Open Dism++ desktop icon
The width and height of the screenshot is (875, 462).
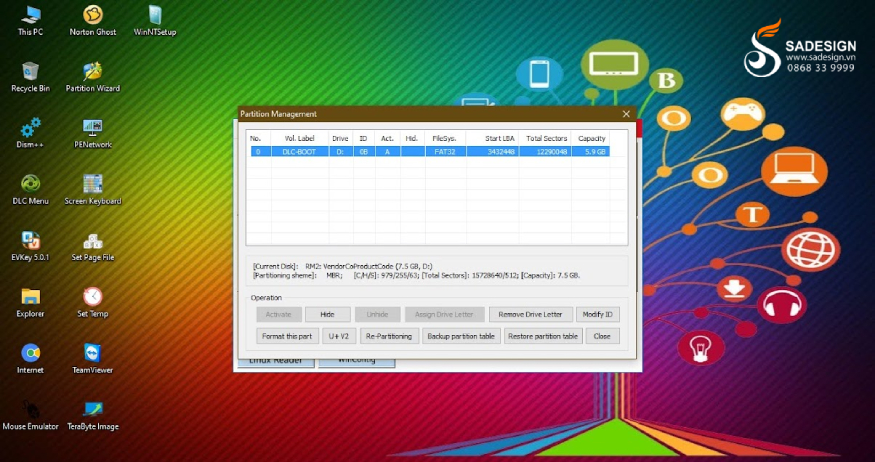[30, 133]
